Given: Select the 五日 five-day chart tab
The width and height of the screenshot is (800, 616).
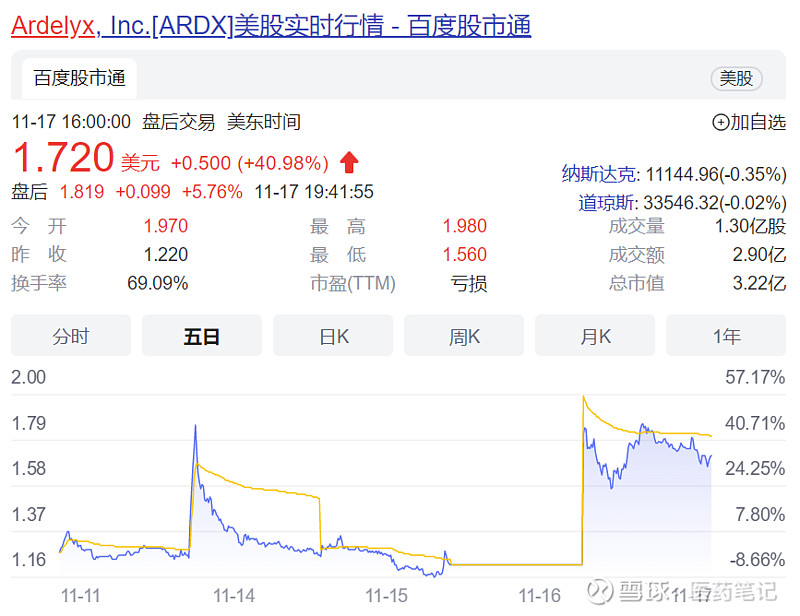Looking at the screenshot, I should tap(201, 336).
